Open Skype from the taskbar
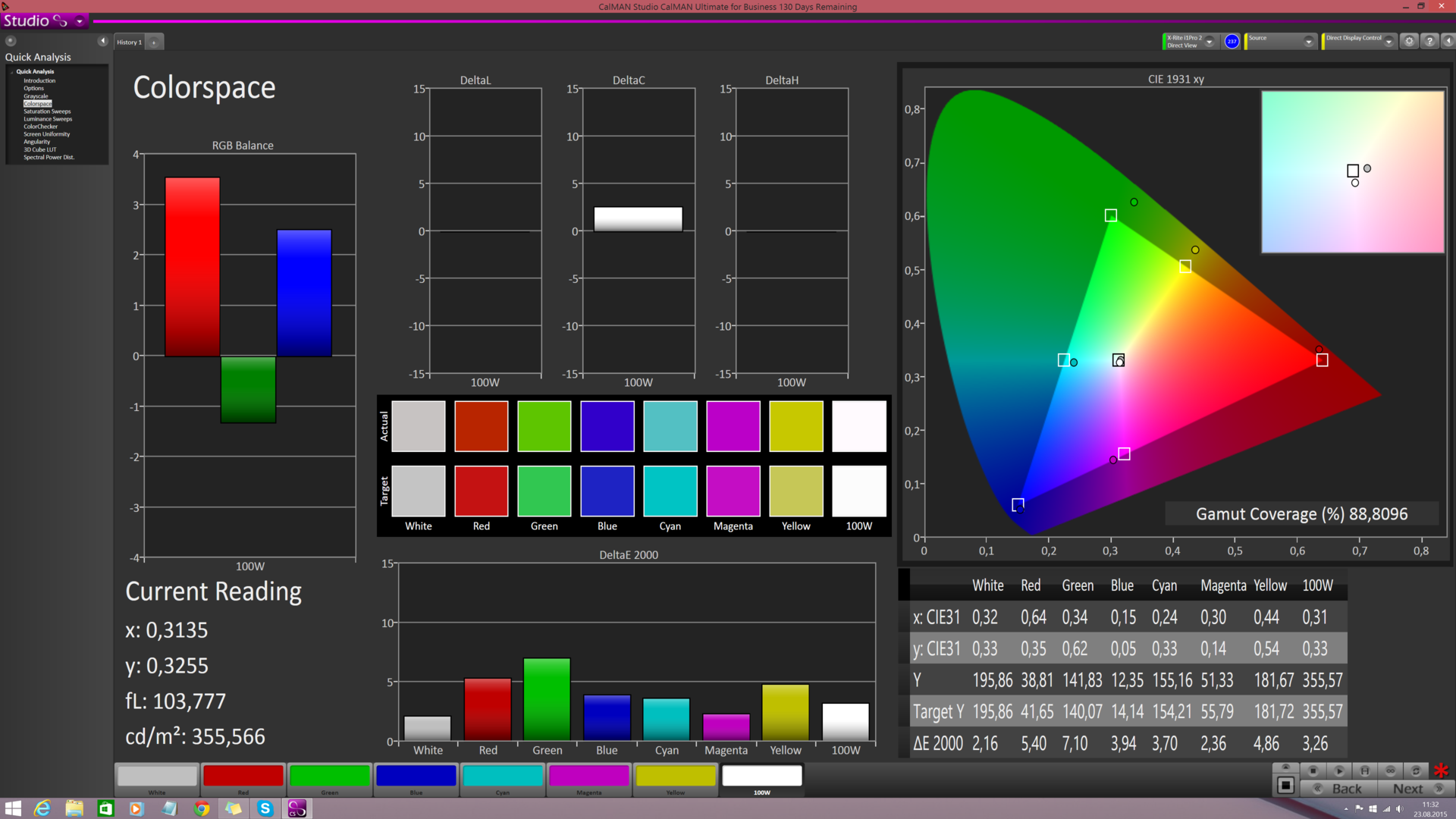 click(265, 808)
